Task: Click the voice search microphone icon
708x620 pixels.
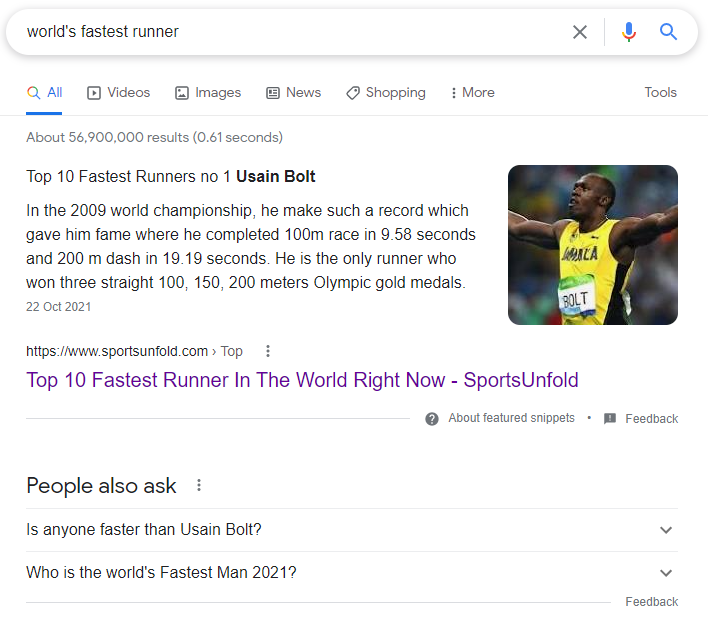Action: tap(628, 32)
